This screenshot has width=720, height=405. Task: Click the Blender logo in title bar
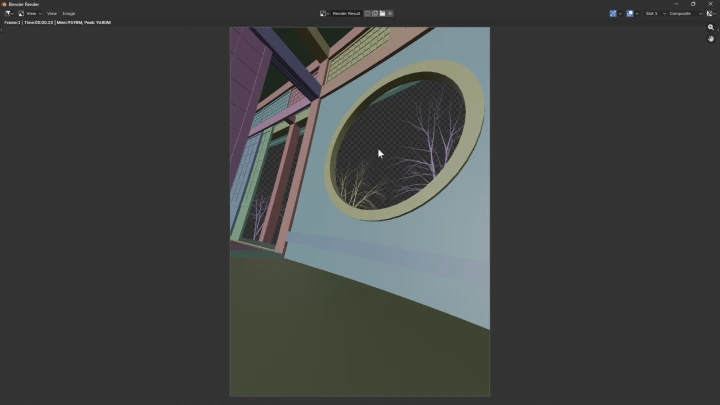pos(4,4)
